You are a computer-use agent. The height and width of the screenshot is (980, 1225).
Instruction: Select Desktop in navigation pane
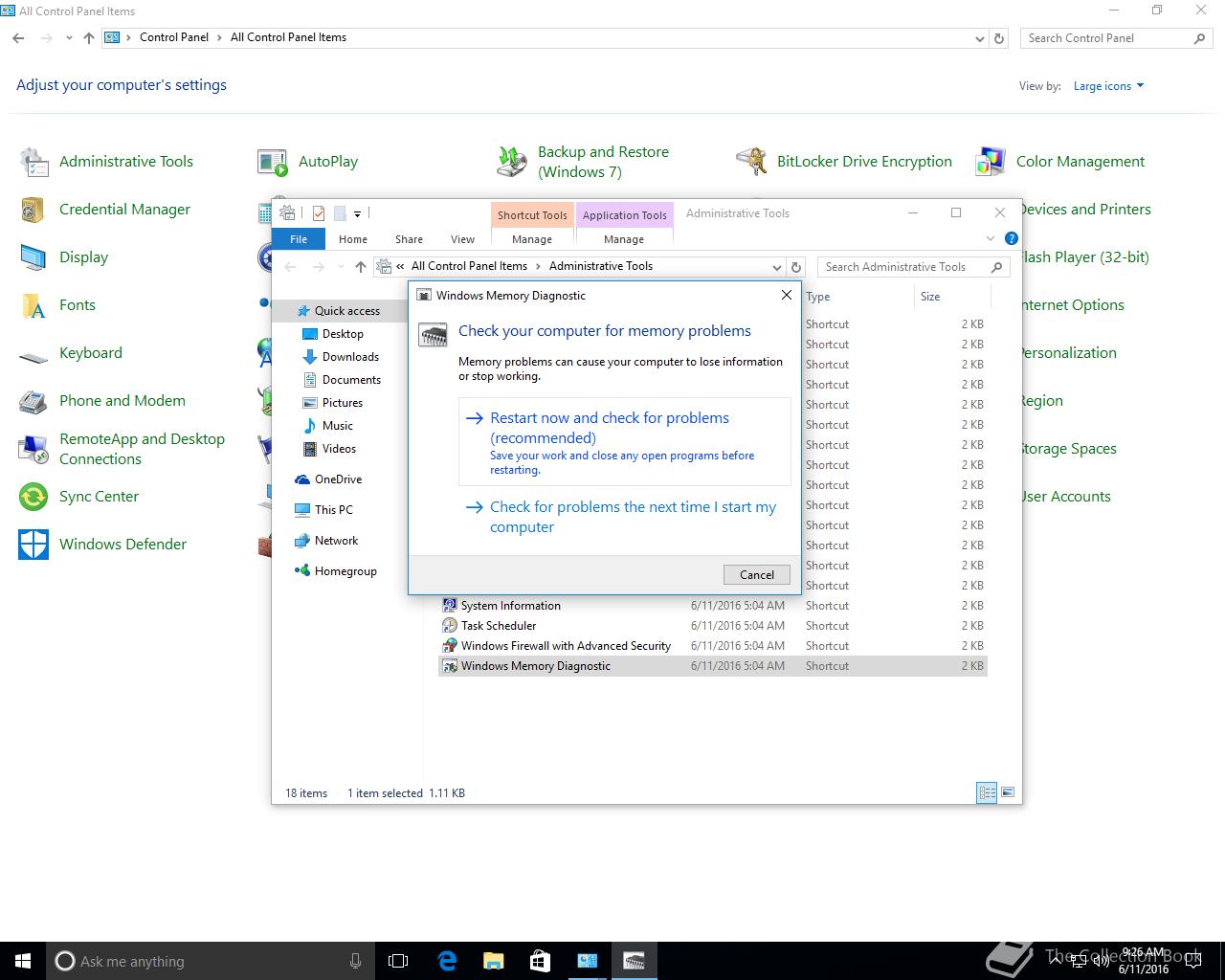(x=343, y=334)
